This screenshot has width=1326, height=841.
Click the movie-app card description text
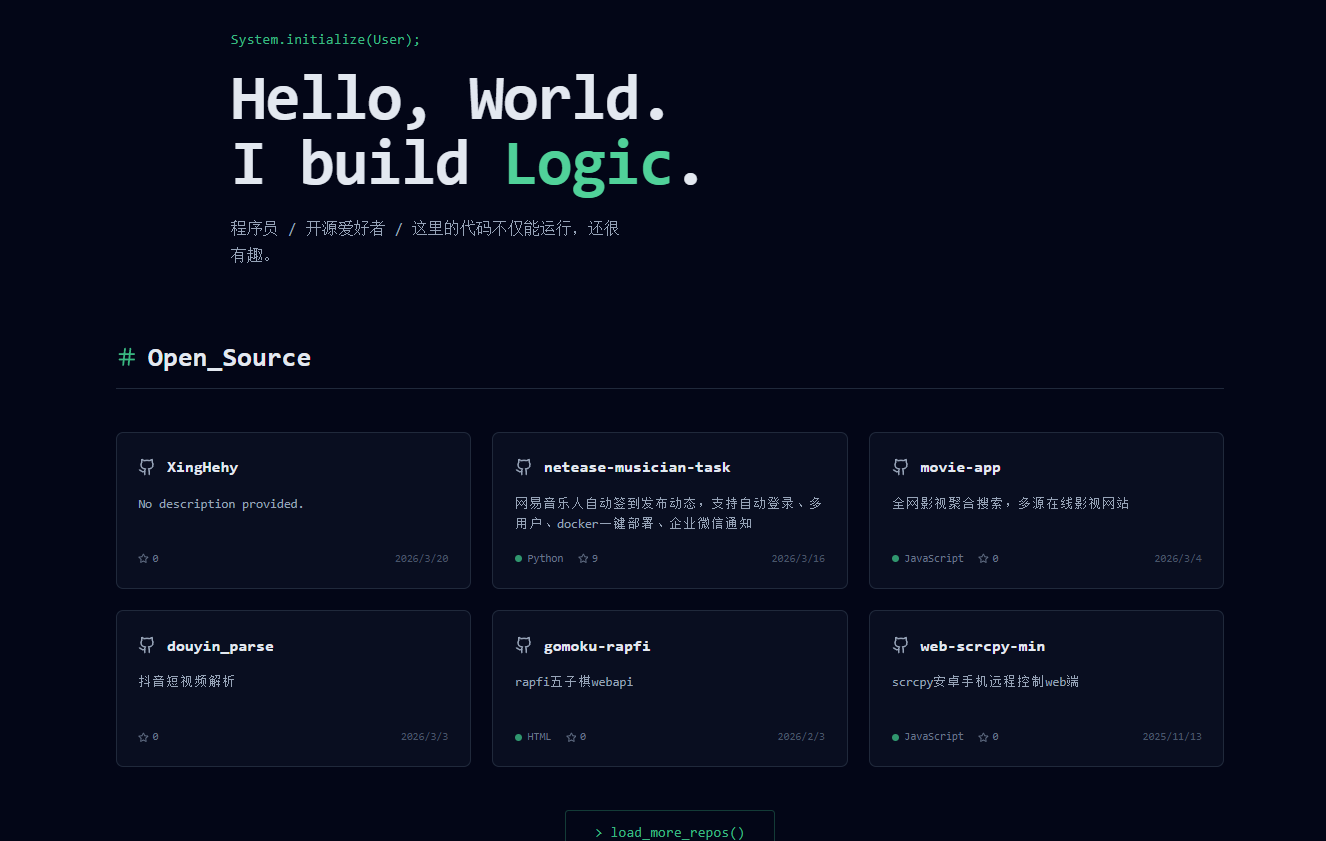click(1010, 504)
